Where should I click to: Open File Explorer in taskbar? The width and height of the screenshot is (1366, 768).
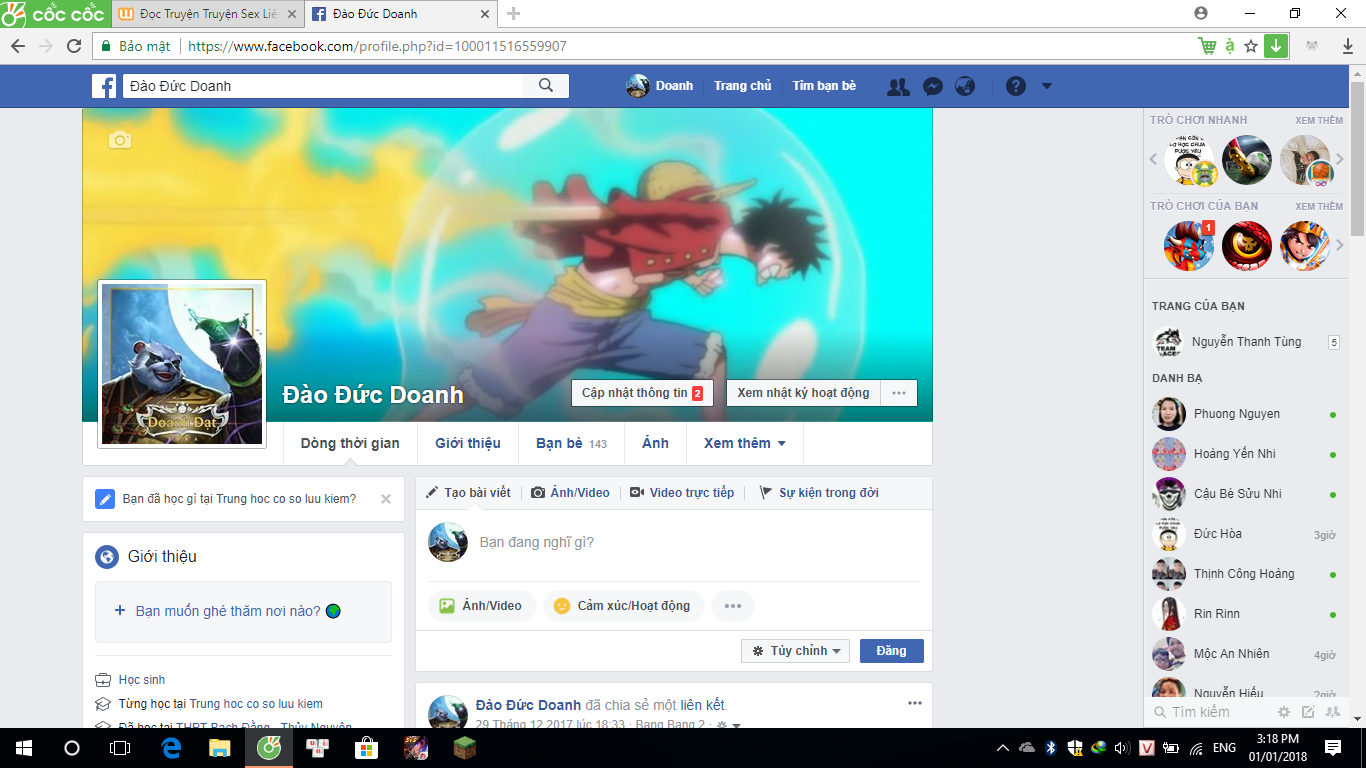(219, 748)
